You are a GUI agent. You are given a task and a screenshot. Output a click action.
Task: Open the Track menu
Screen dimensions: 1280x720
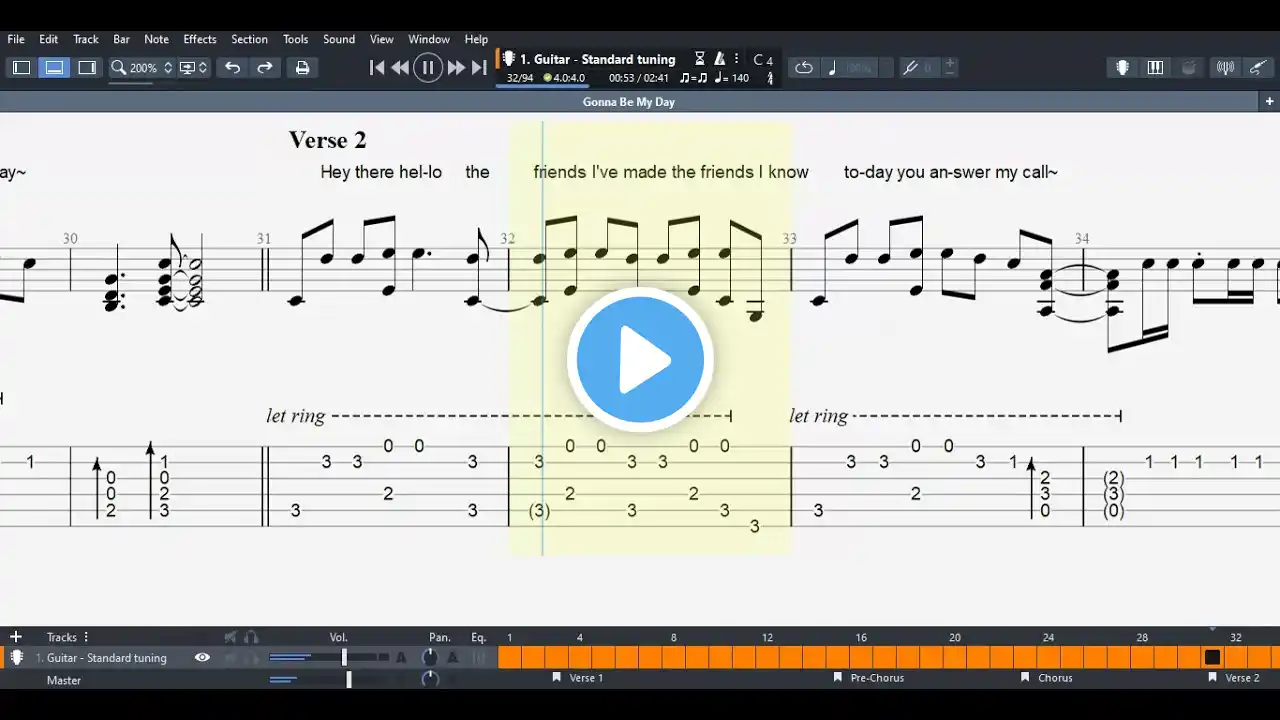click(86, 39)
